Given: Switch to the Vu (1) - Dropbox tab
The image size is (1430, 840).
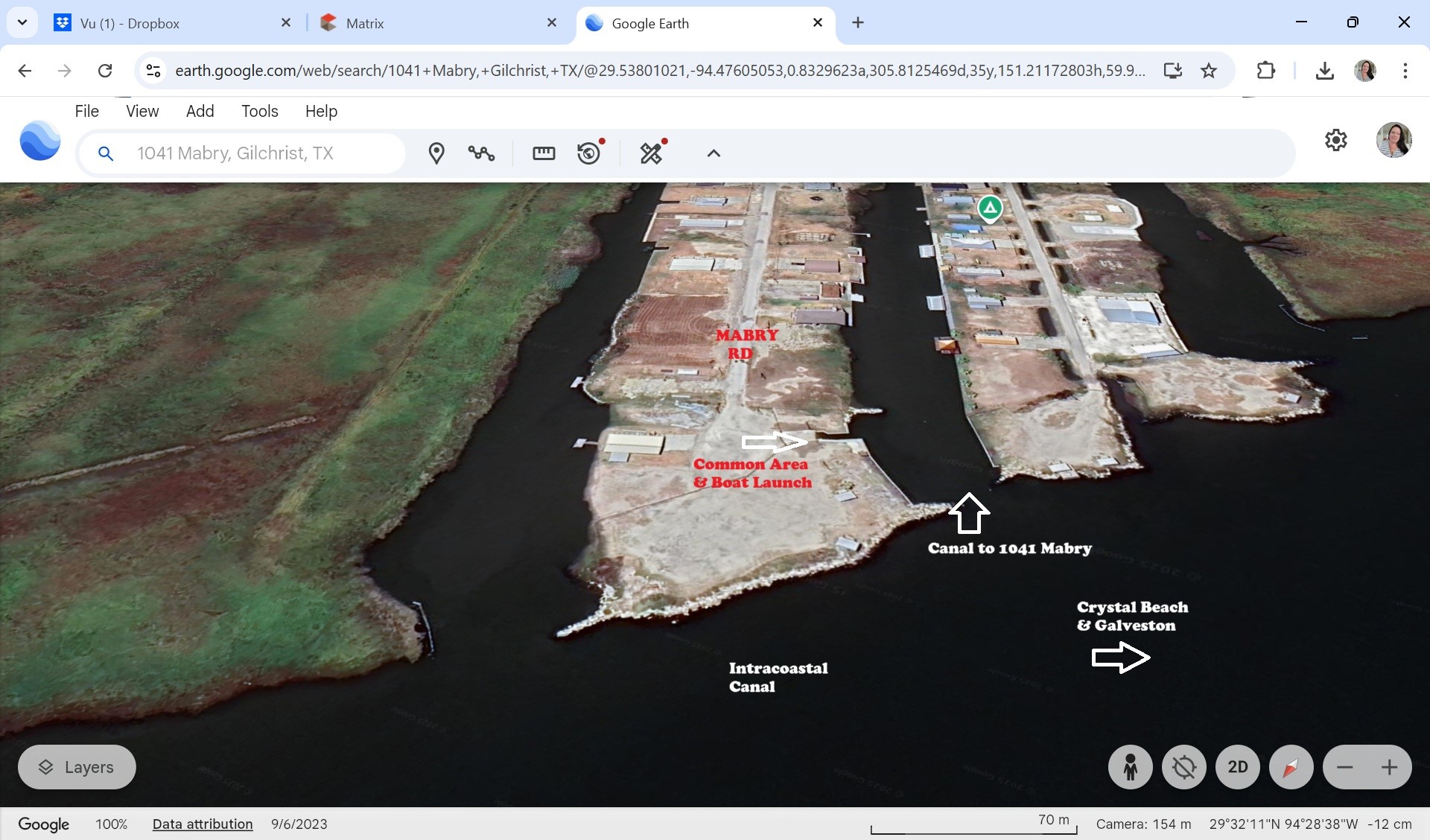Looking at the screenshot, I should pyautogui.click(x=130, y=23).
